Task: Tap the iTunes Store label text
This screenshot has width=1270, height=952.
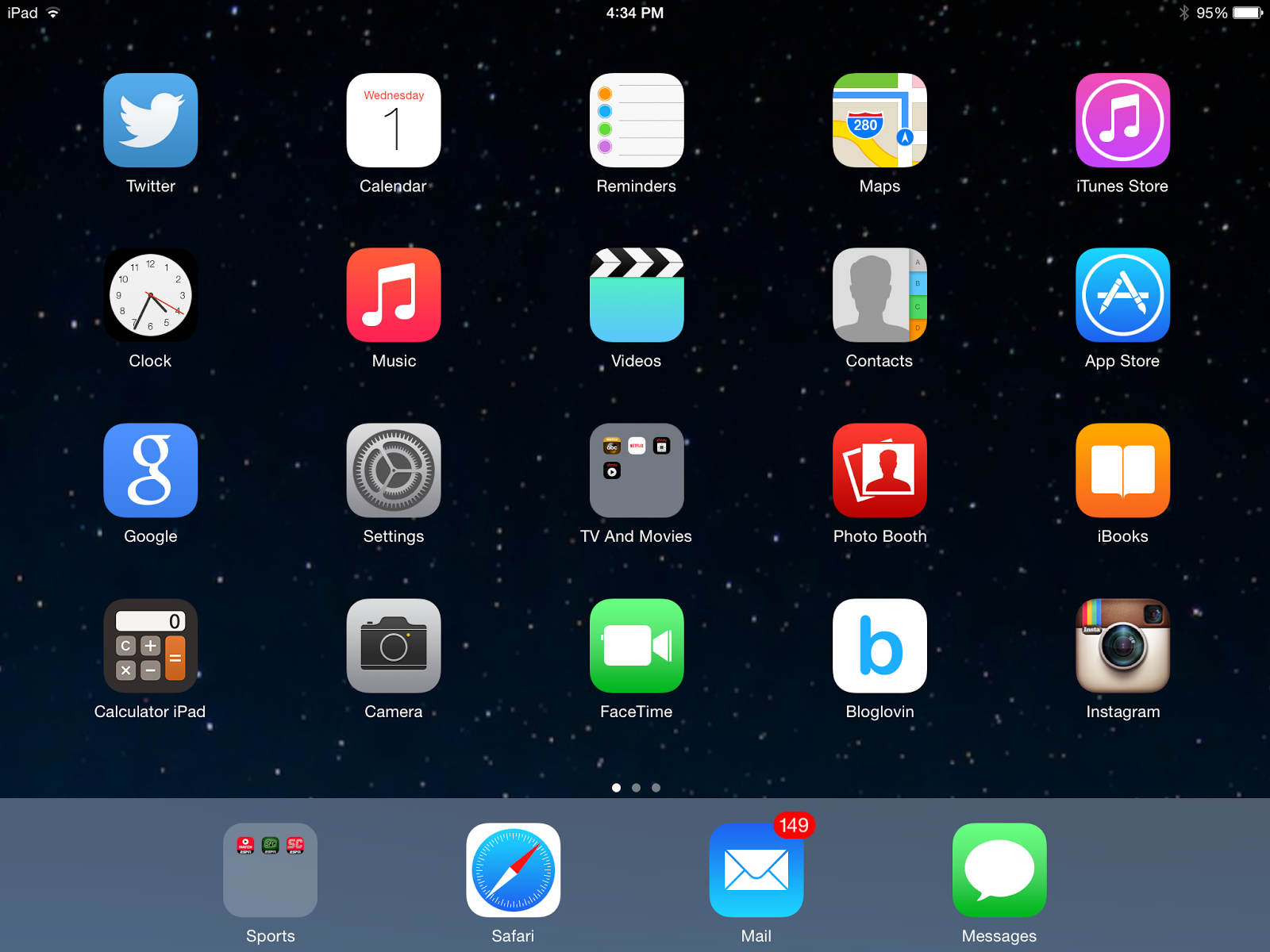Action: pos(1122,186)
